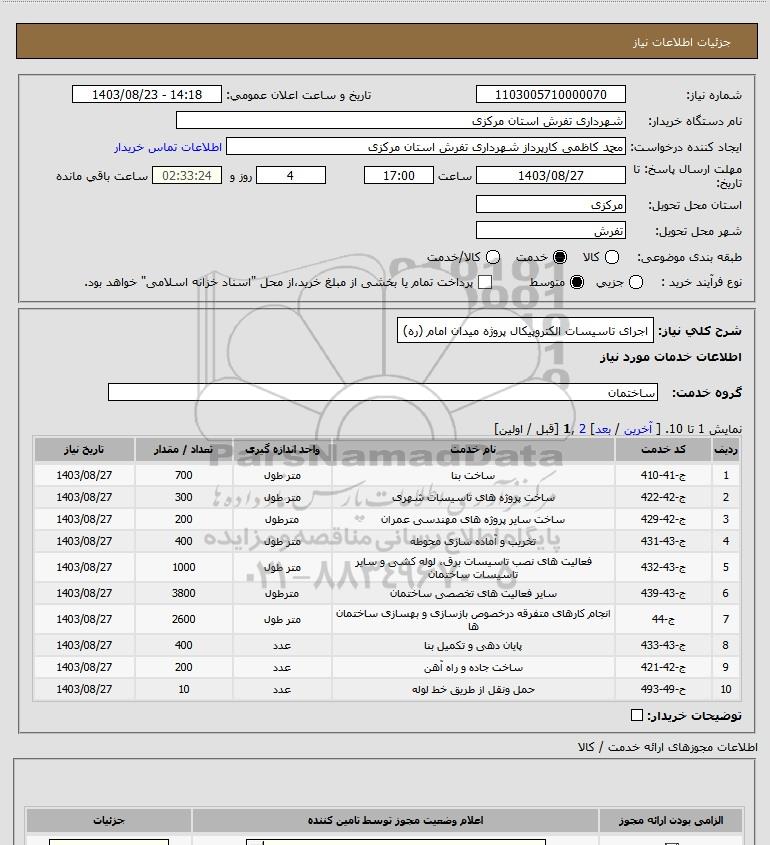Click service code ج-43-432

[663, 567]
